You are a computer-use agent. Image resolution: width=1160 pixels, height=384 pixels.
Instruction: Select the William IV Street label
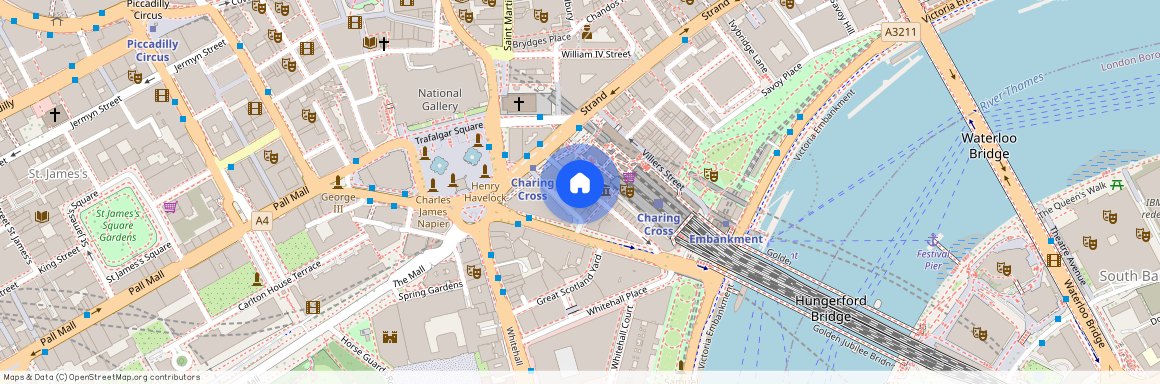(595, 54)
